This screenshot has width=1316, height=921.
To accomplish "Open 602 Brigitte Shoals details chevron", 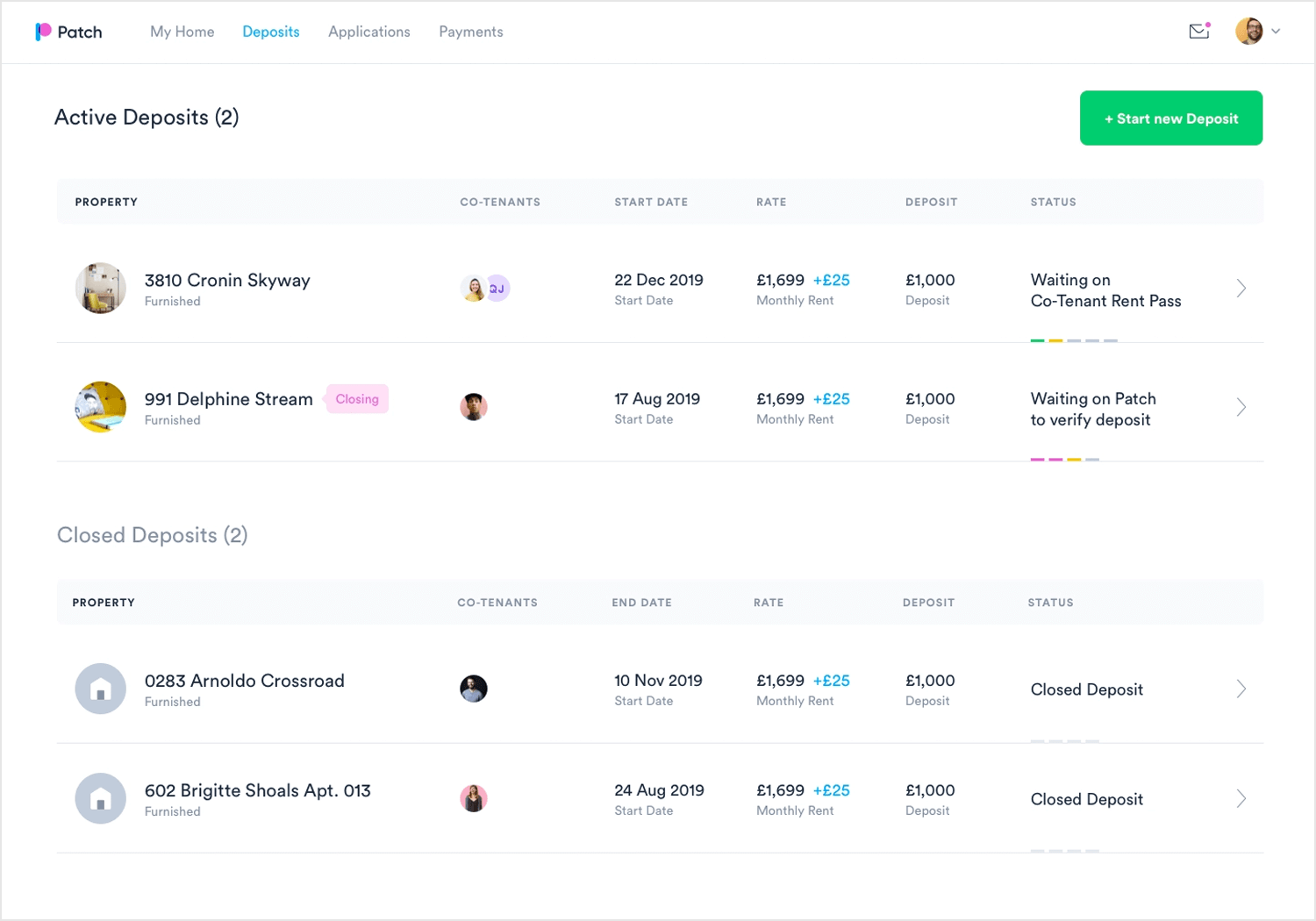I will pyautogui.click(x=1241, y=798).
